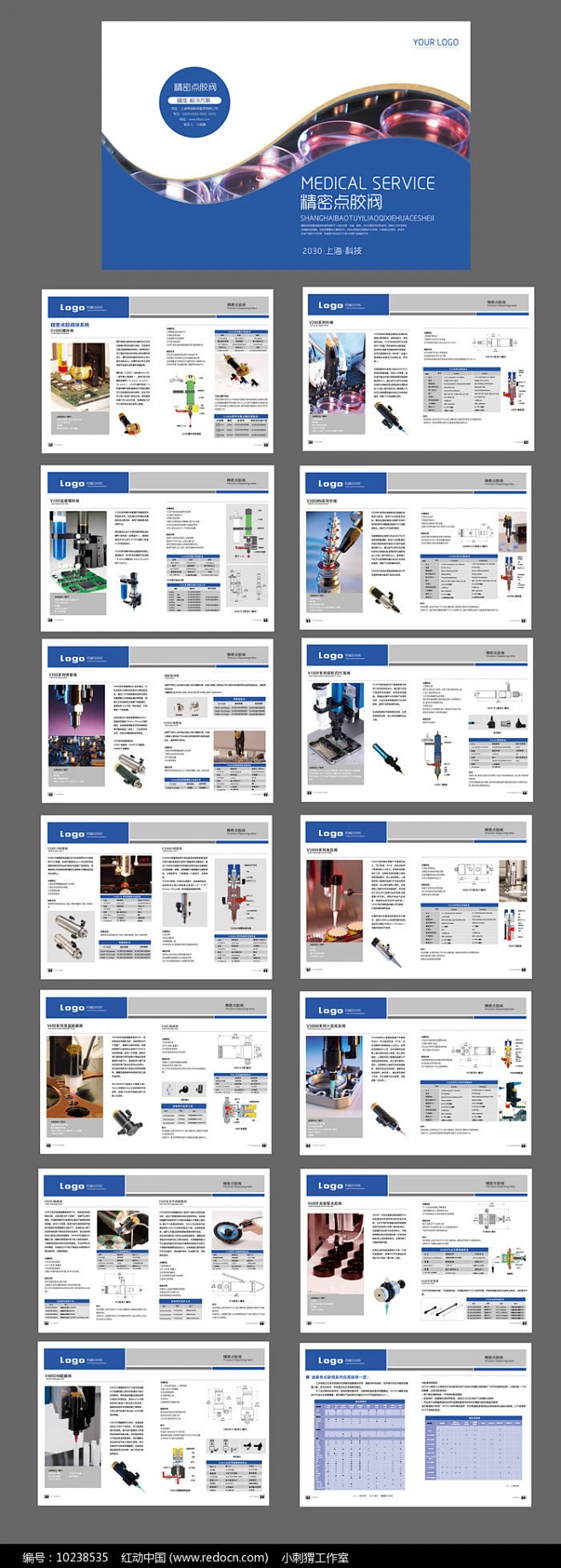Click the Logo banner on V400CN page
The width and height of the screenshot is (561, 1568).
coord(85,1360)
